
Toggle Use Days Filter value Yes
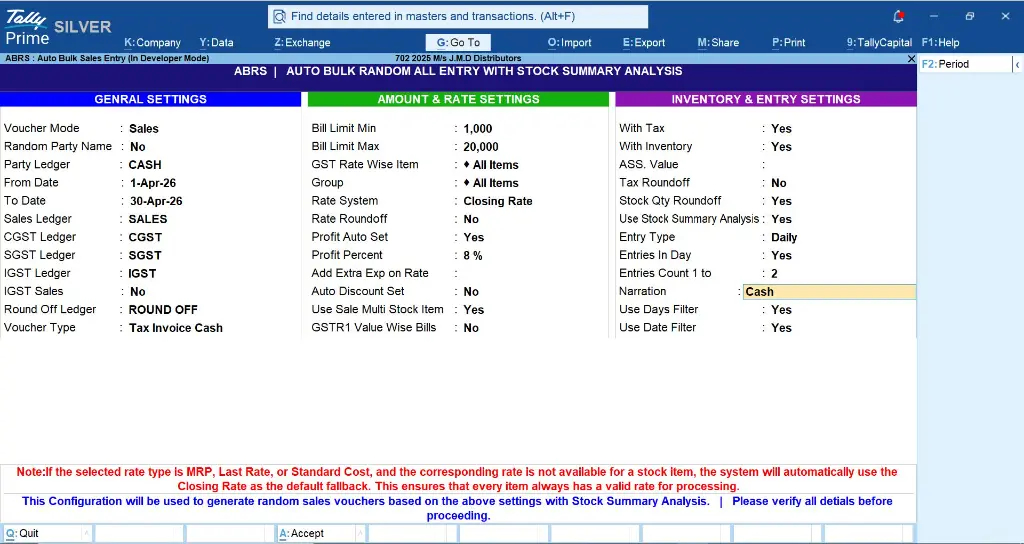[781, 310]
